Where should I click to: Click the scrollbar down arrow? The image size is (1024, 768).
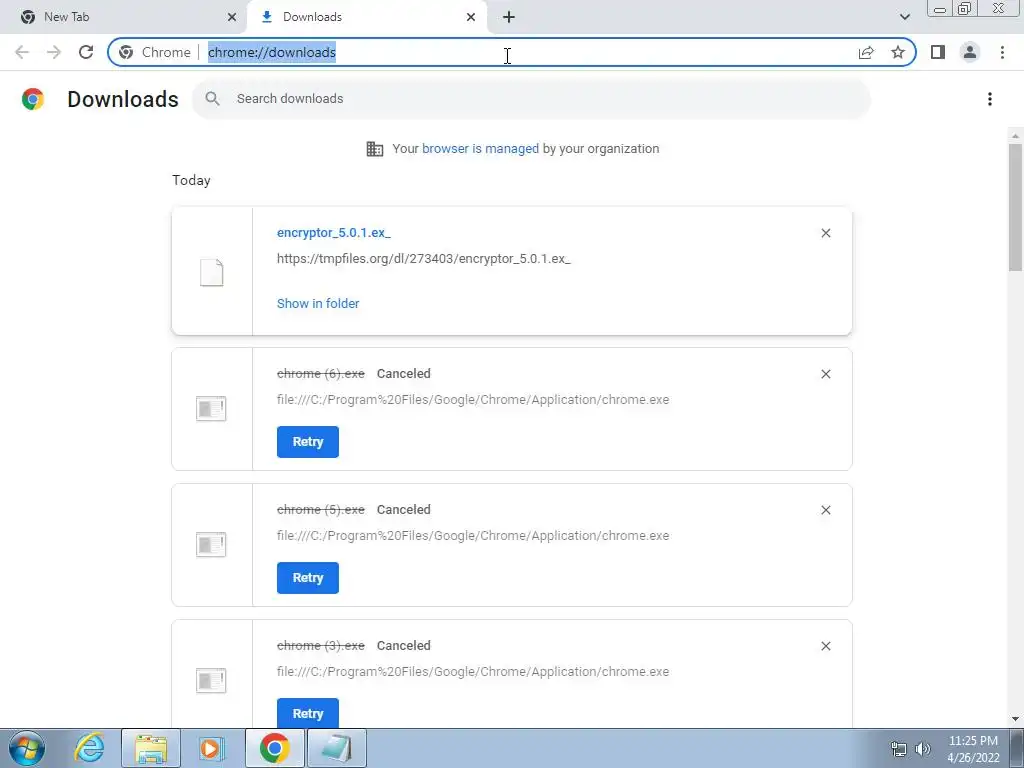click(x=1016, y=719)
